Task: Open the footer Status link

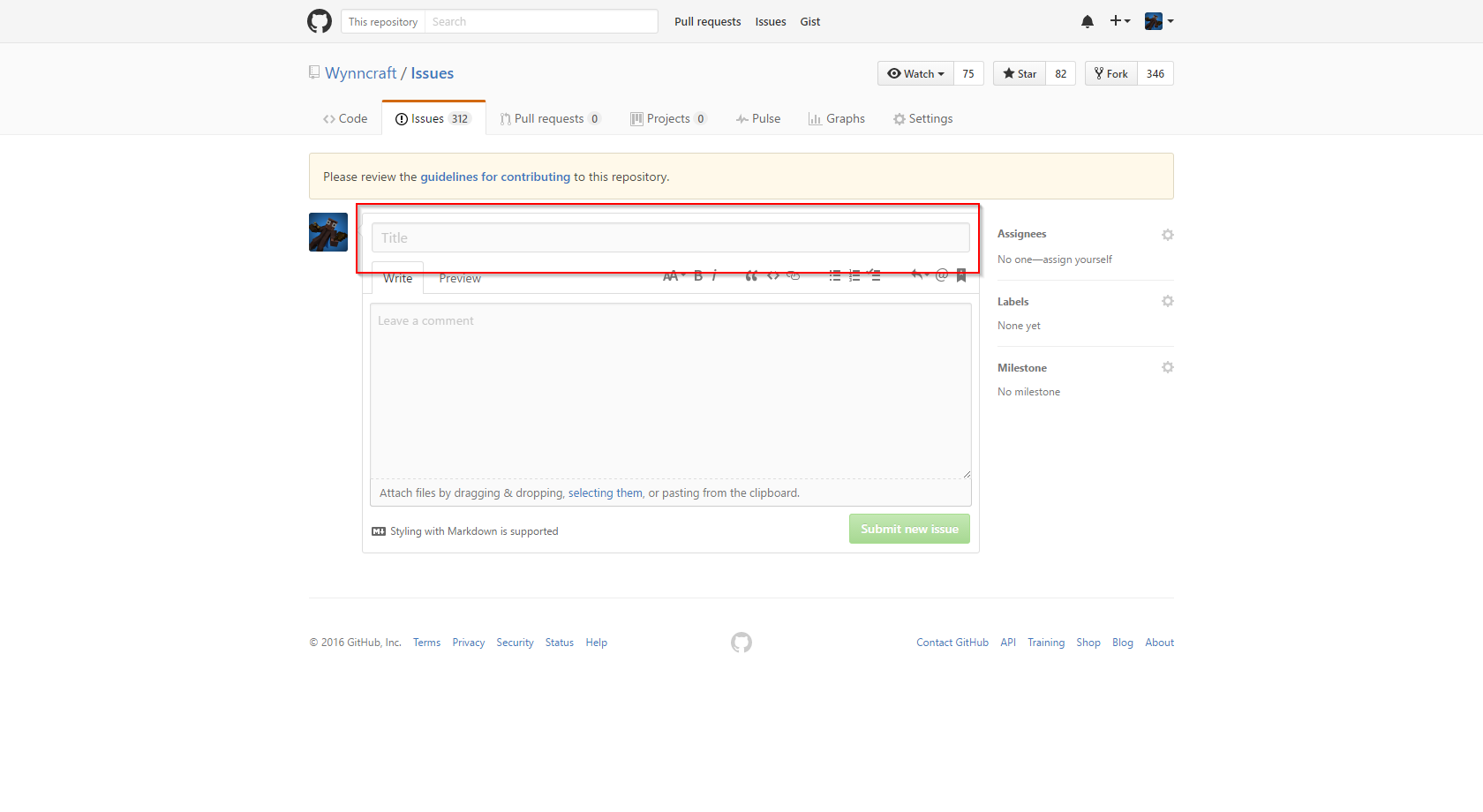Action: pyautogui.click(x=560, y=643)
